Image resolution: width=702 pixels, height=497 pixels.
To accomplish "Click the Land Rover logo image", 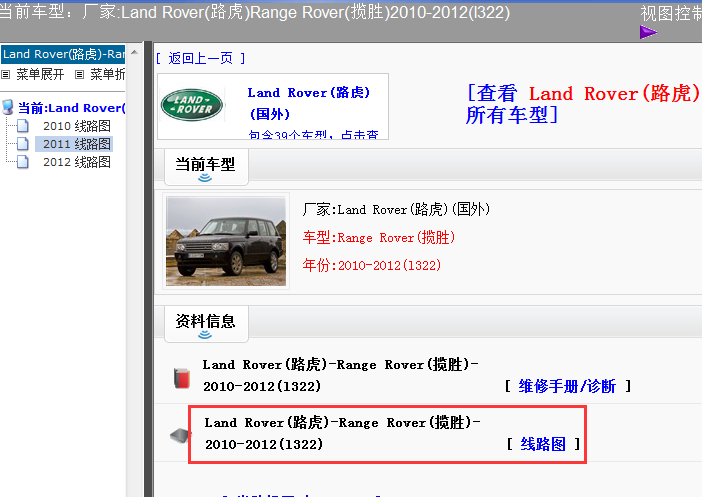I will [192, 105].
